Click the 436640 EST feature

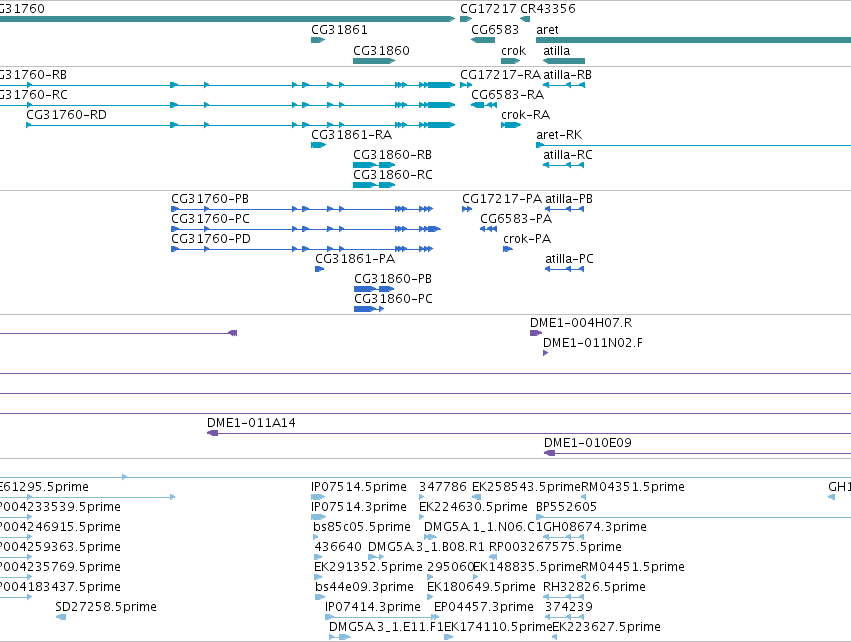(319, 557)
